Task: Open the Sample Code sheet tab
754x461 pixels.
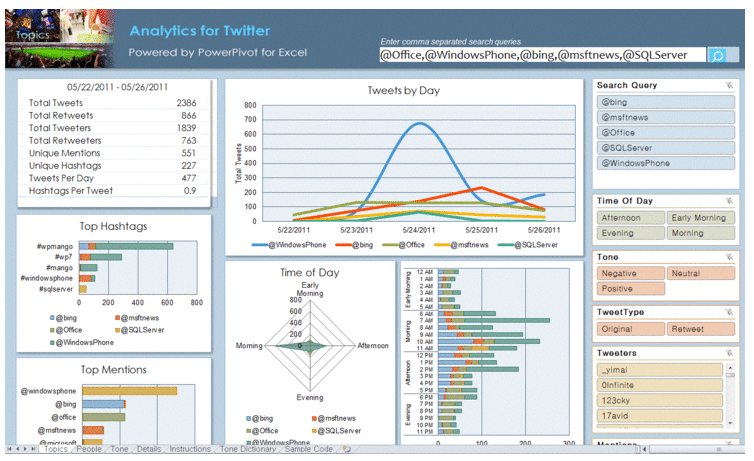Action: click(x=309, y=449)
